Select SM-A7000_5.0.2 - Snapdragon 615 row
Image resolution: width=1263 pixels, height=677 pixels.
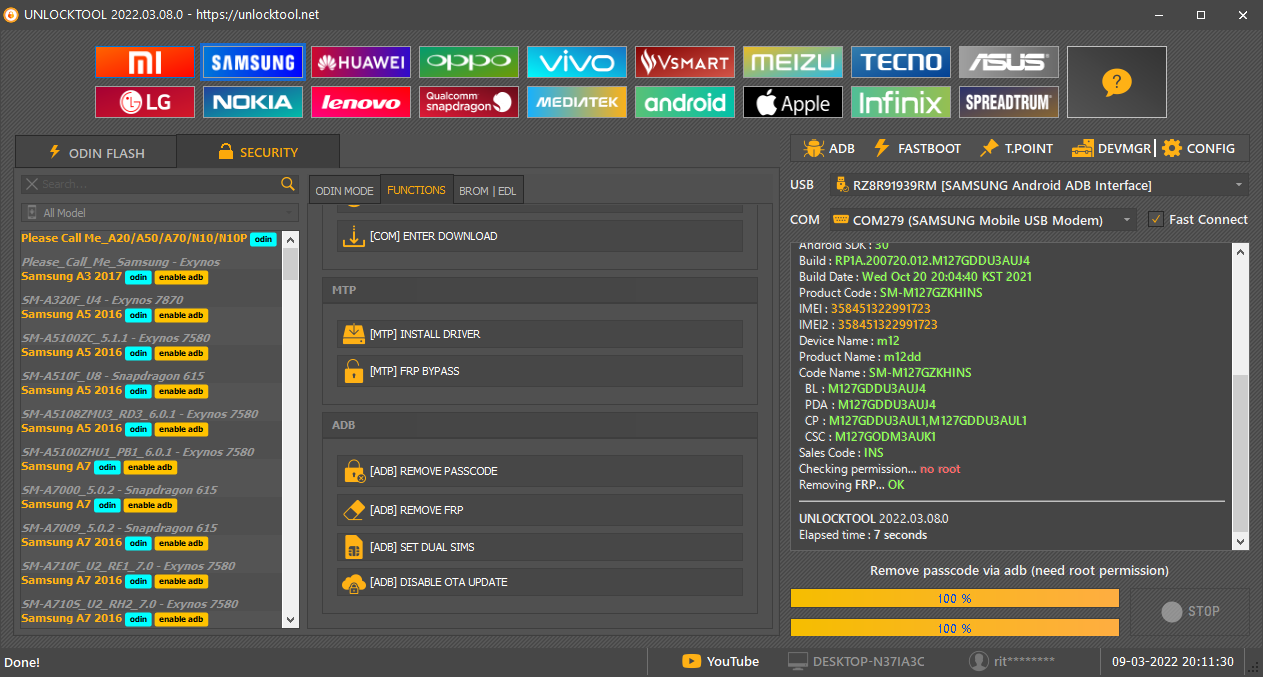point(119,490)
